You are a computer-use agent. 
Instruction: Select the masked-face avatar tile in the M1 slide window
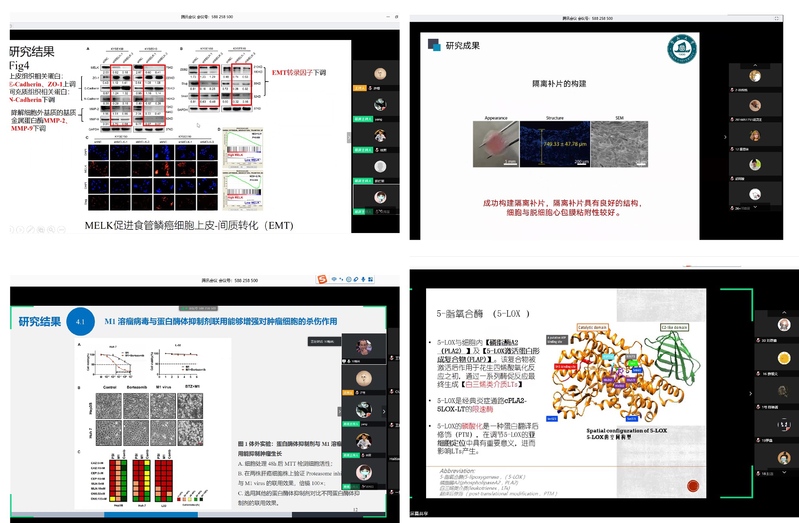364,474
